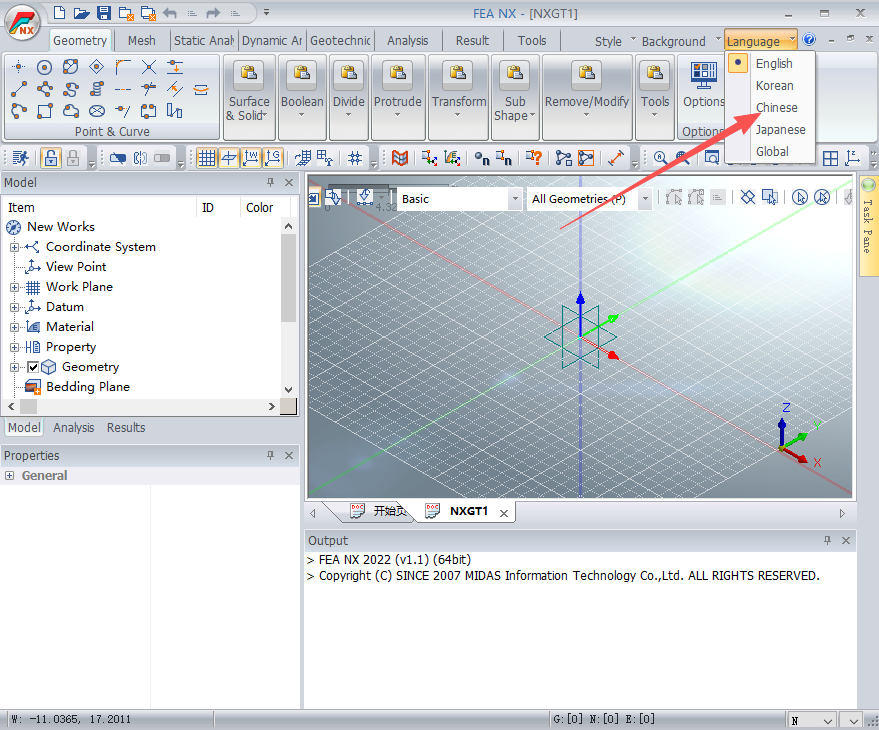Image resolution: width=879 pixels, height=730 pixels.
Task: Click the blue help question mark icon
Action: coord(809,40)
